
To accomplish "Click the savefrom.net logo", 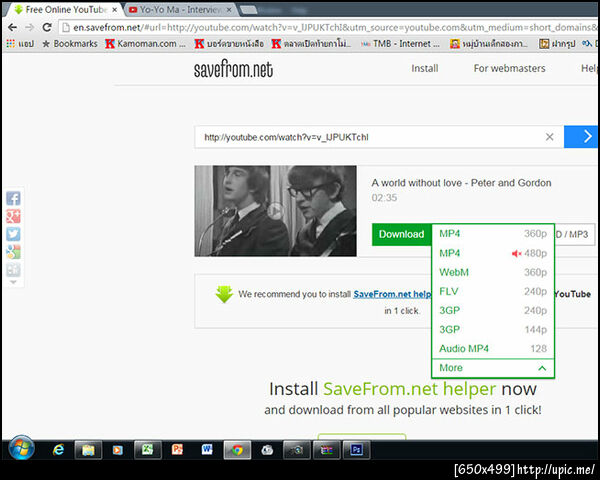I will (x=233, y=69).
